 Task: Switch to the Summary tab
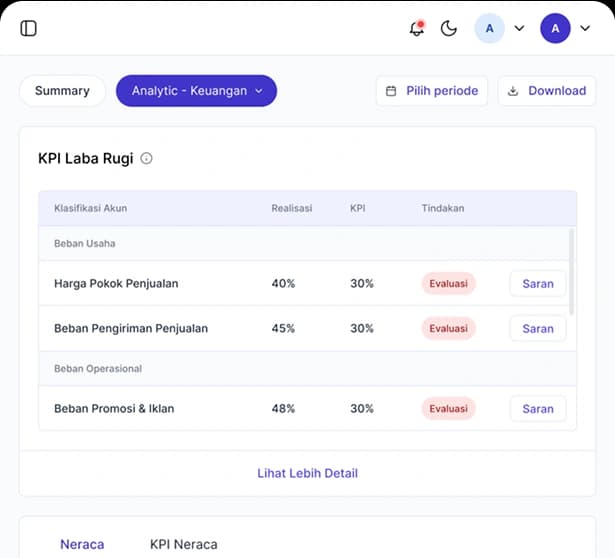62,91
